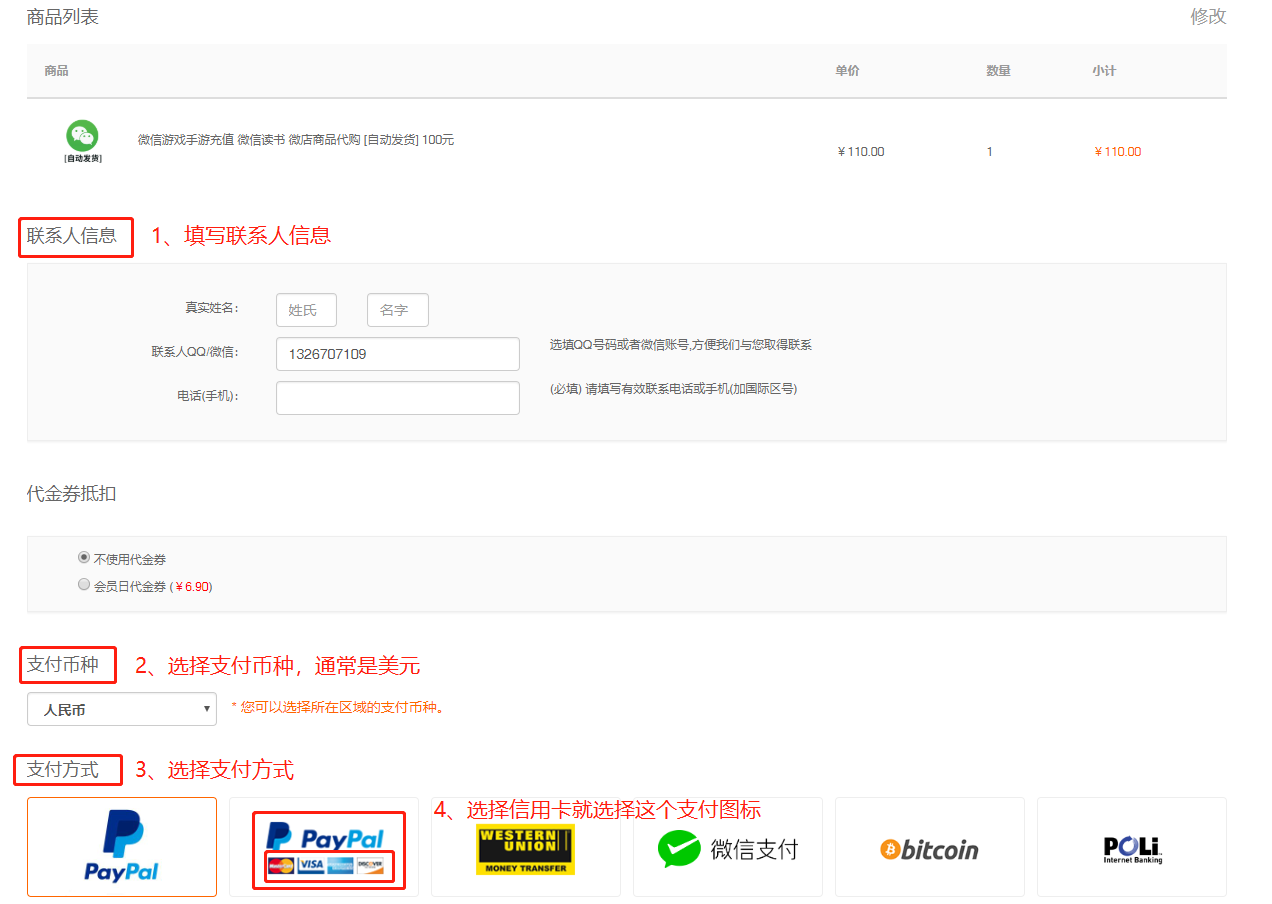Click the red subtotal ￥110.00
This screenshot has width=1272, height=904.
click(1118, 152)
